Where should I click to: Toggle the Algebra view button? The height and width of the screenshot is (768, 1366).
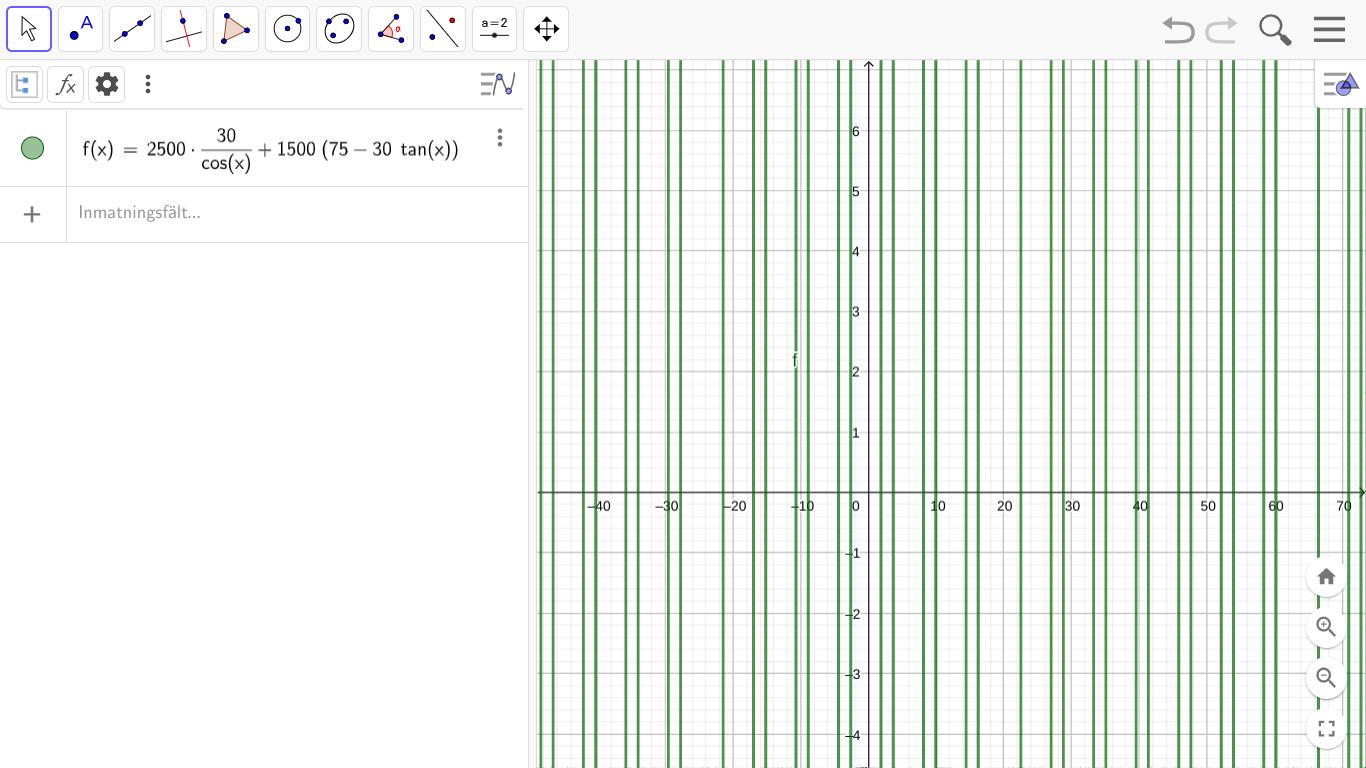pos(24,85)
